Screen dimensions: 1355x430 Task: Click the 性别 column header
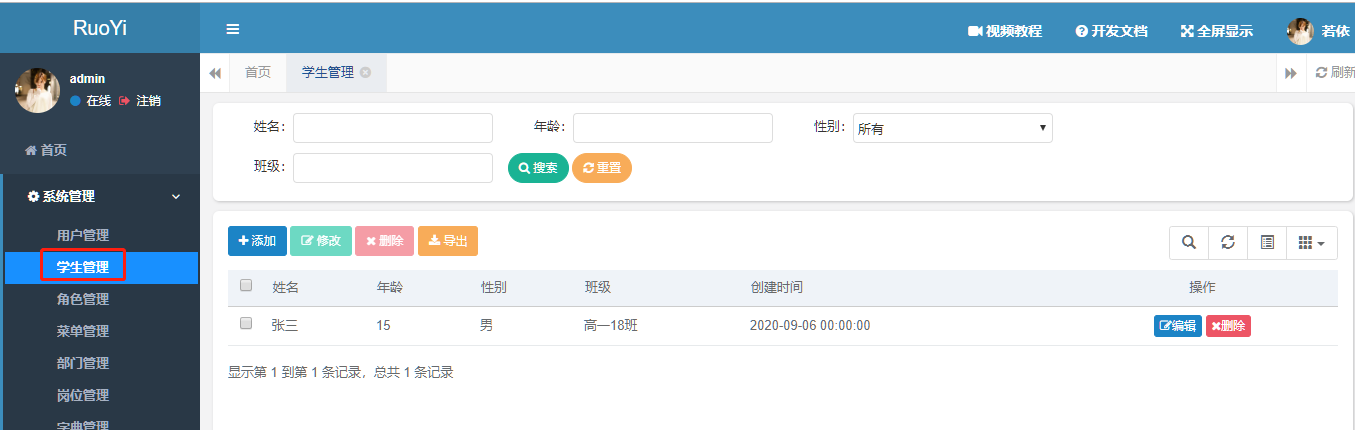pos(494,287)
